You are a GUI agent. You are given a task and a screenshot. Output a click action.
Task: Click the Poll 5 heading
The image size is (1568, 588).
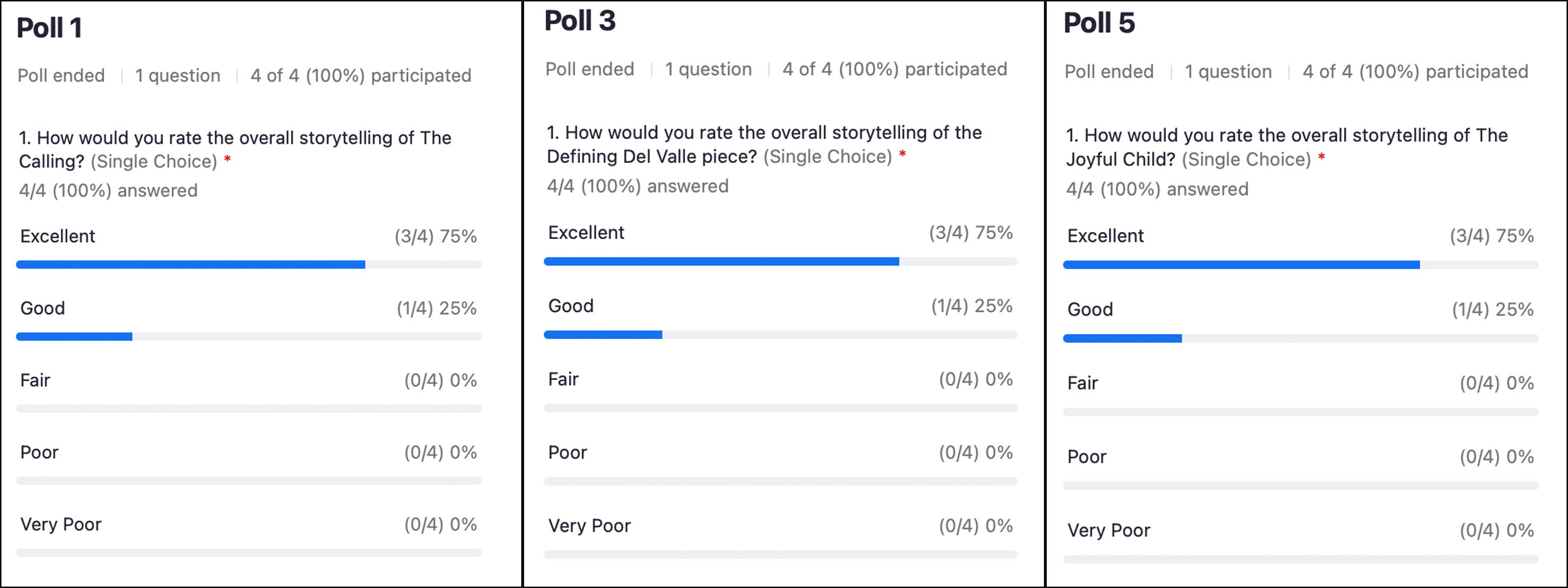(1099, 23)
